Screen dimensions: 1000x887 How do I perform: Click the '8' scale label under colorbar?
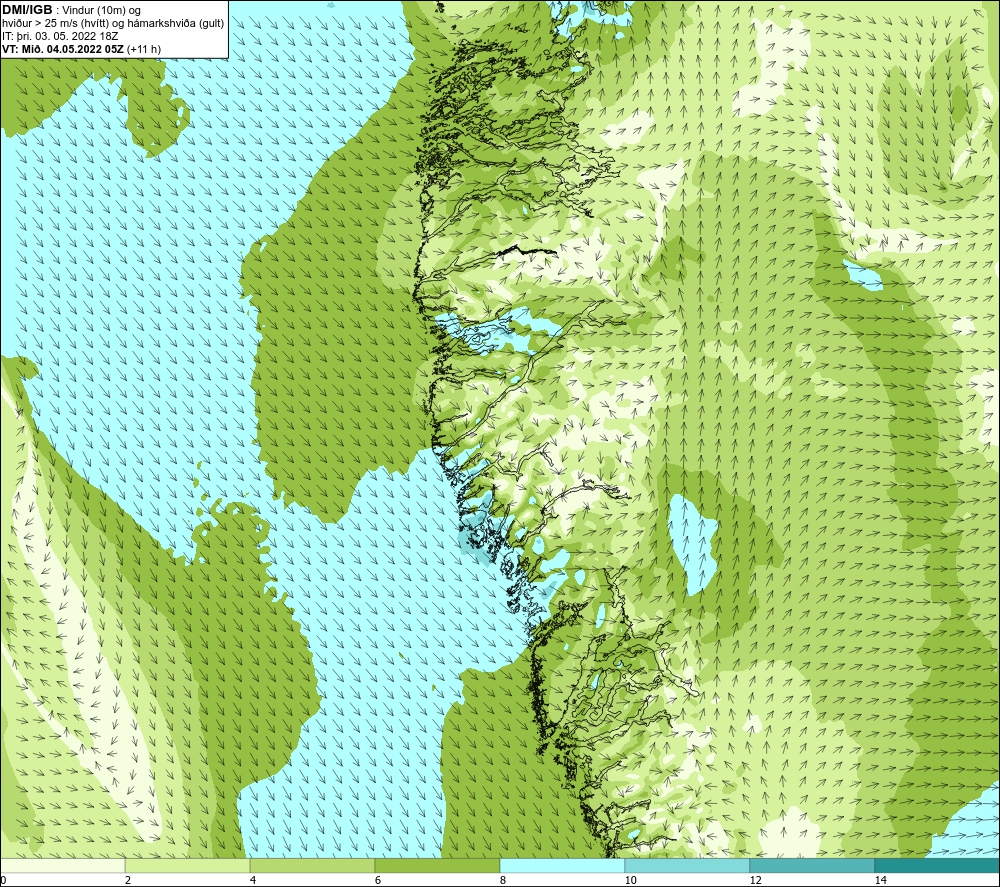[x=503, y=880]
